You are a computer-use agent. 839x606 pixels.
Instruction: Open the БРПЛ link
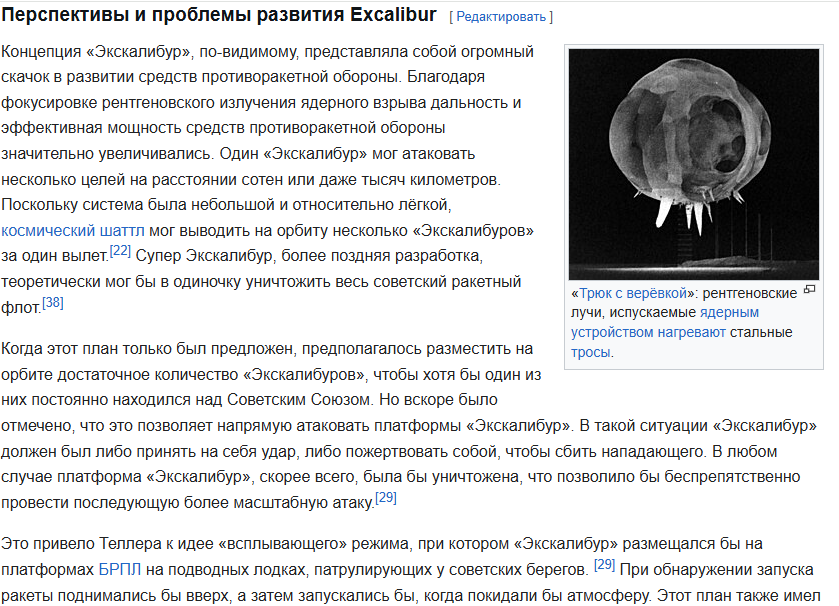pos(120,570)
